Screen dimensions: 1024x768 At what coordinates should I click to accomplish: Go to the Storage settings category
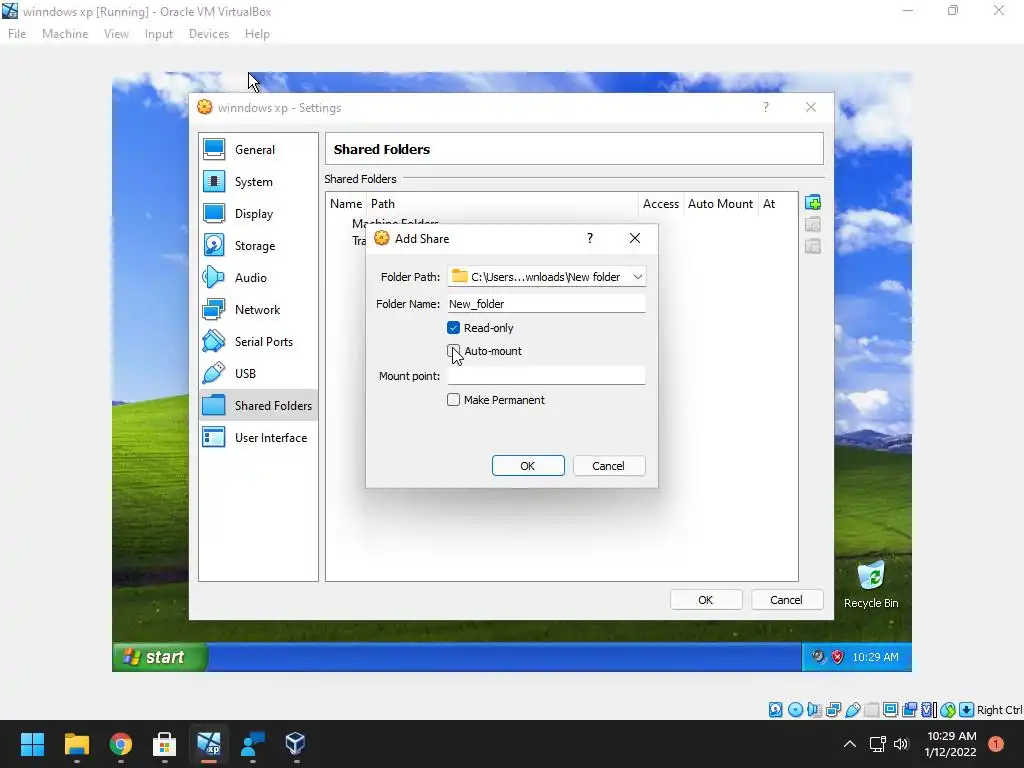258,246
